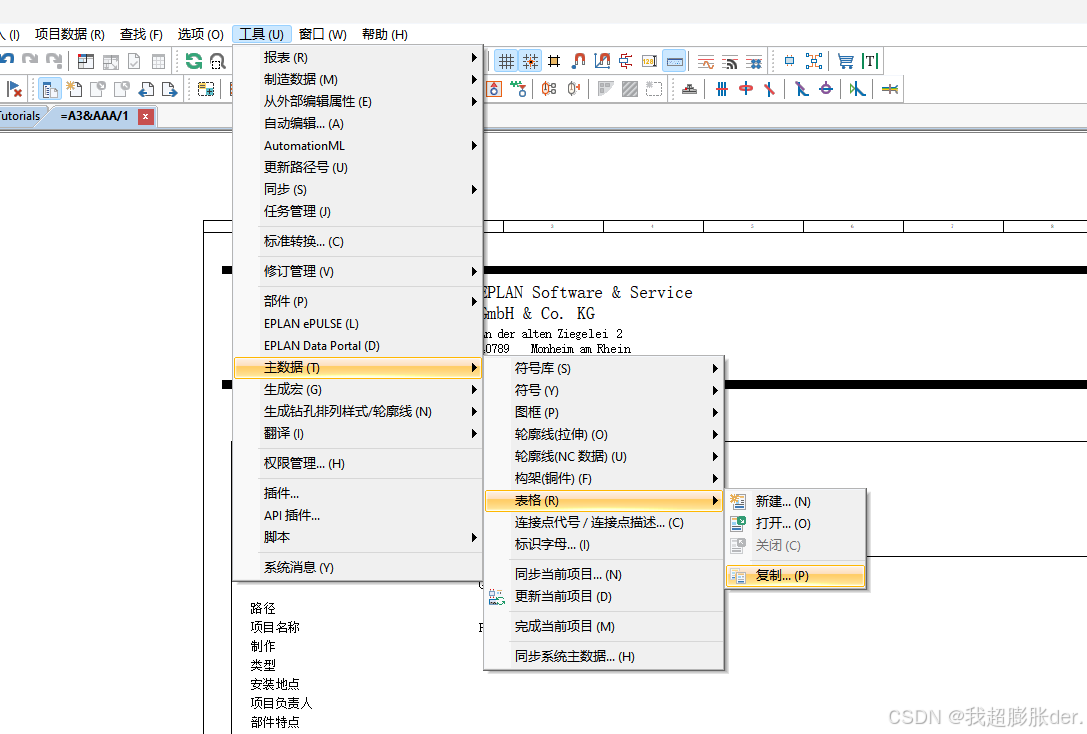The image size is (1087, 734).
Task: Toggle snap to grid icon
Action: (x=530, y=61)
